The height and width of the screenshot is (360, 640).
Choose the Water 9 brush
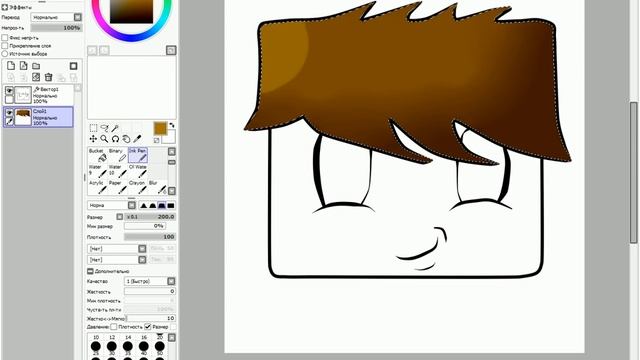[98, 171]
